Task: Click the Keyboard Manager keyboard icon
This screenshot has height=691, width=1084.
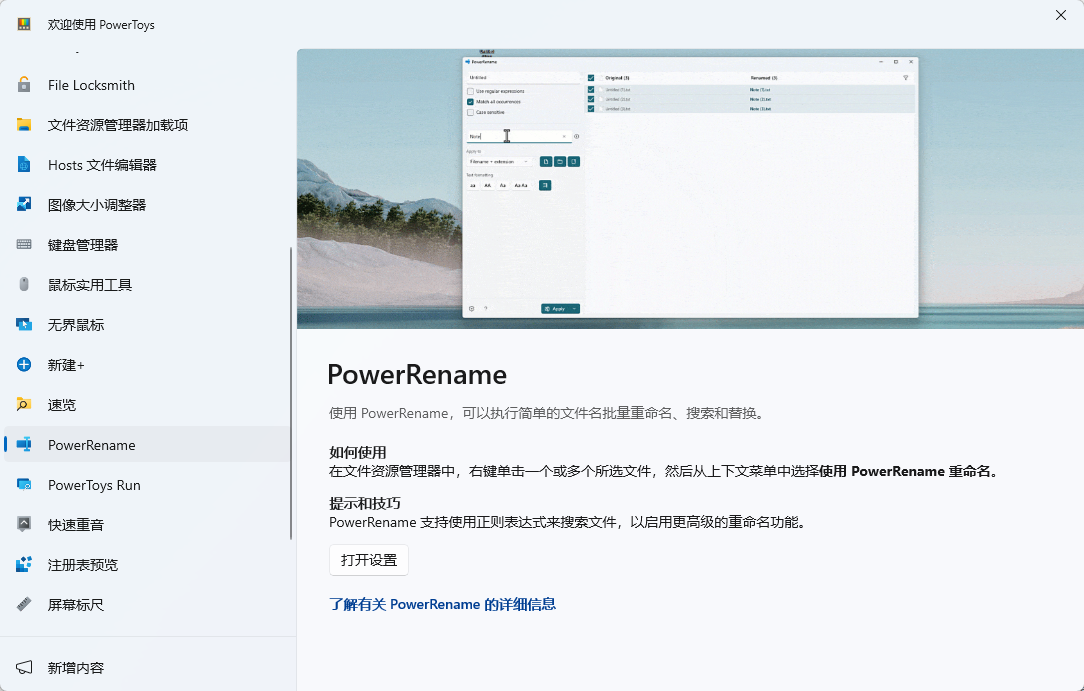Action: (x=24, y=245)
